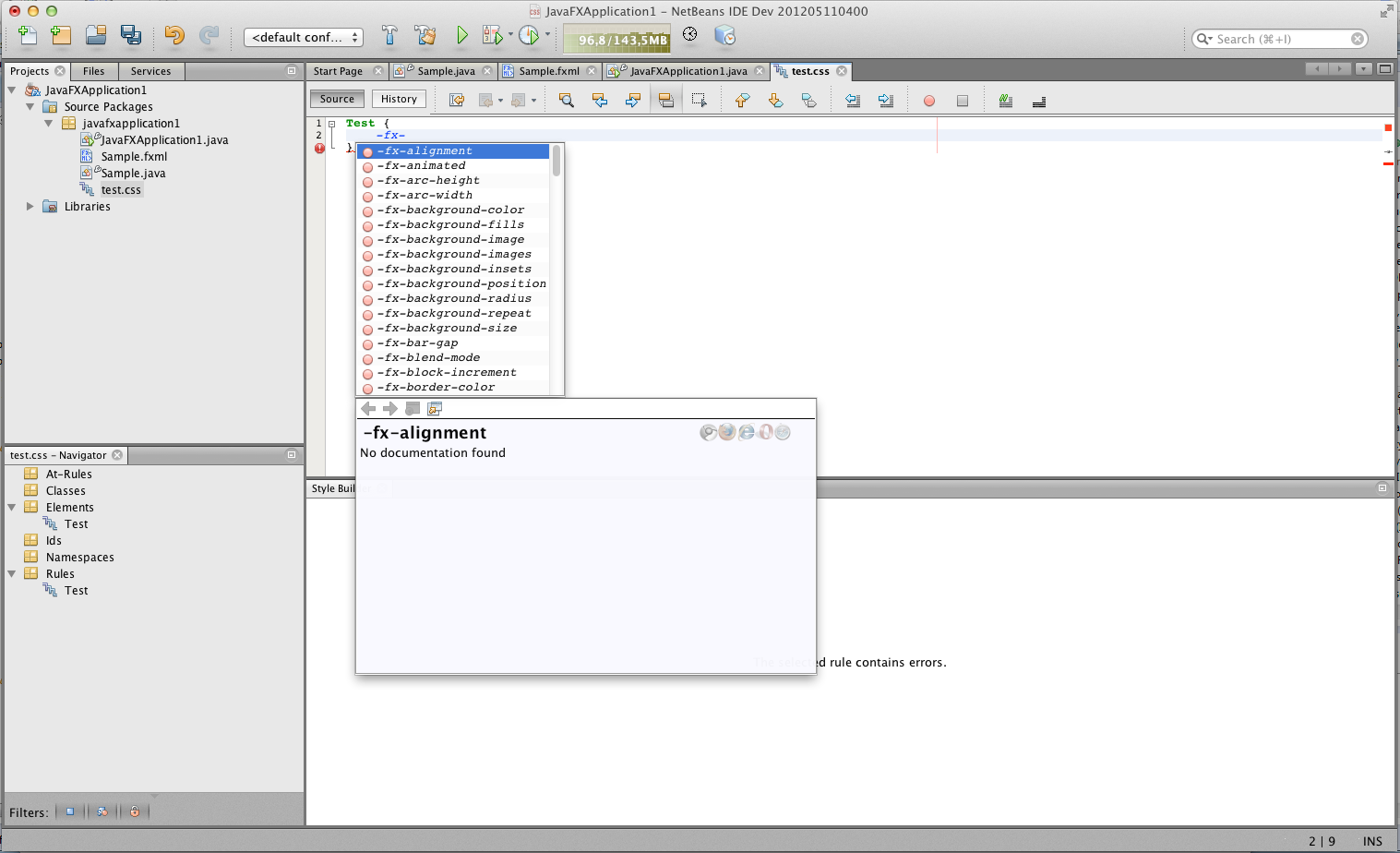
Task: Toggle Rectangular Selection mode
Action: tap(700, 100)
